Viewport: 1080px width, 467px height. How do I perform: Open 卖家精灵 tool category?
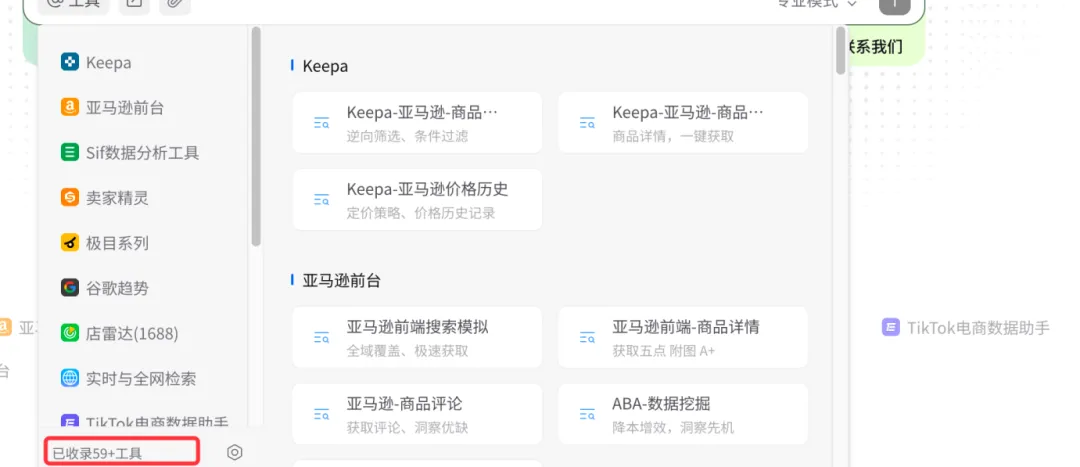[x=117, y=198]
